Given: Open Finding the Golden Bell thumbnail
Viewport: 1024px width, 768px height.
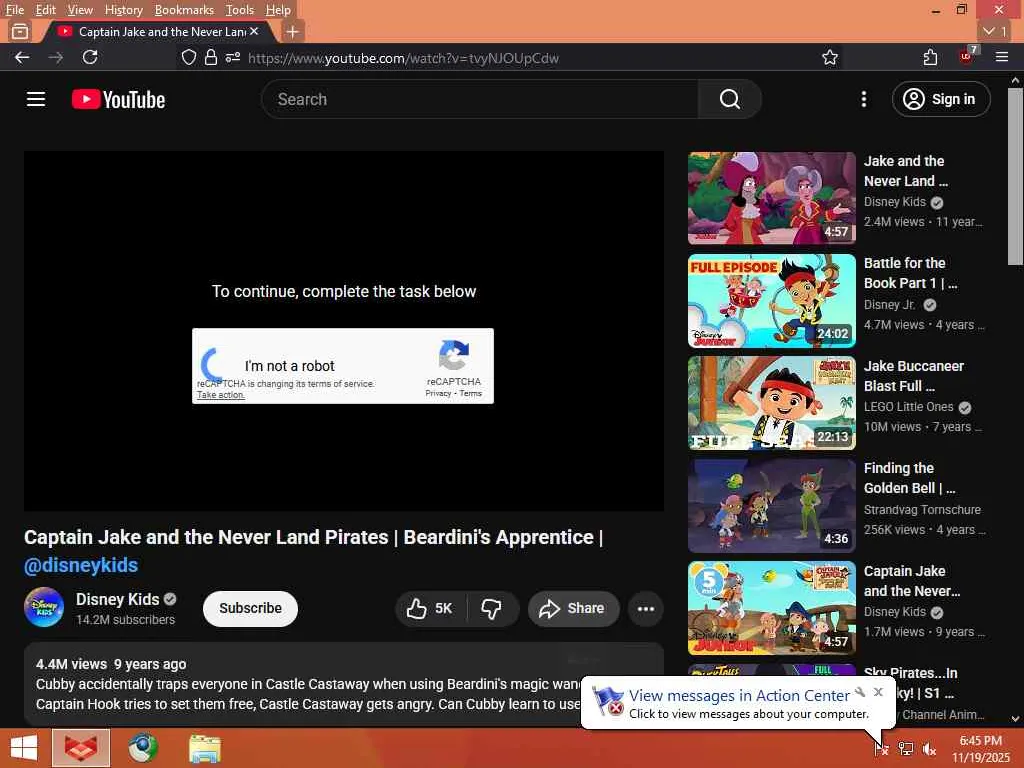Looking at the screenshot, I should click(x=771, y=505).
